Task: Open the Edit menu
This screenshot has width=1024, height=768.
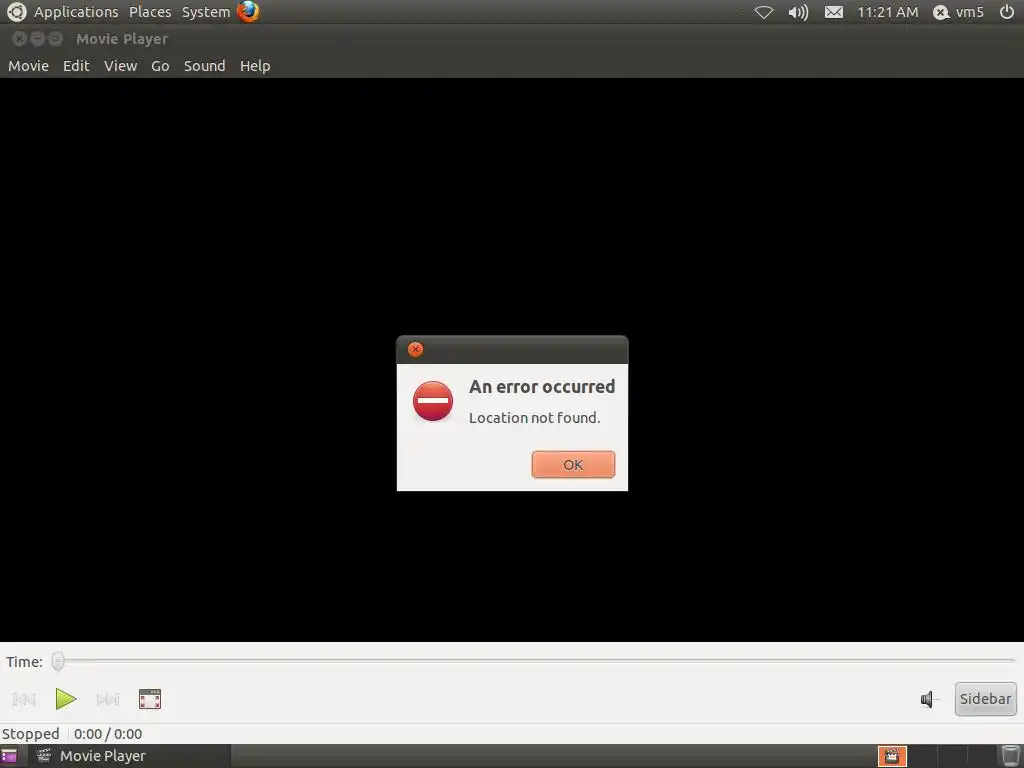Action: [x=76, y=66]
